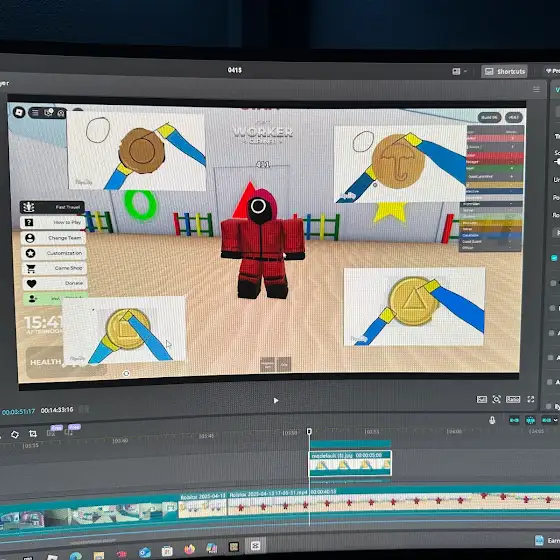The image size is (560, 560).
Task: Click the Donate heart button in game
Action: point(55,284)
